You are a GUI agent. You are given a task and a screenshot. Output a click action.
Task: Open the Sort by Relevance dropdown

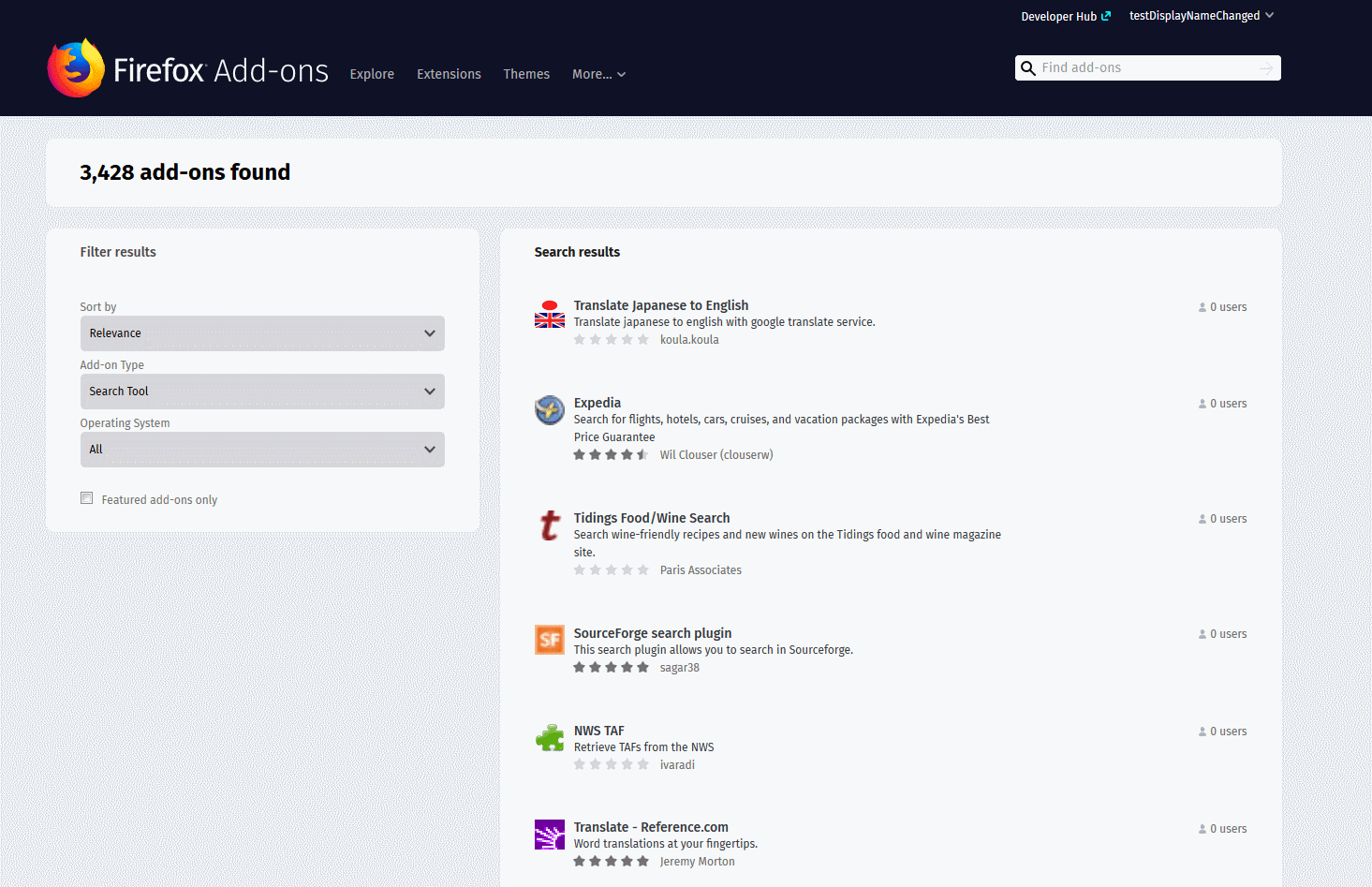(x=262, y=333)
